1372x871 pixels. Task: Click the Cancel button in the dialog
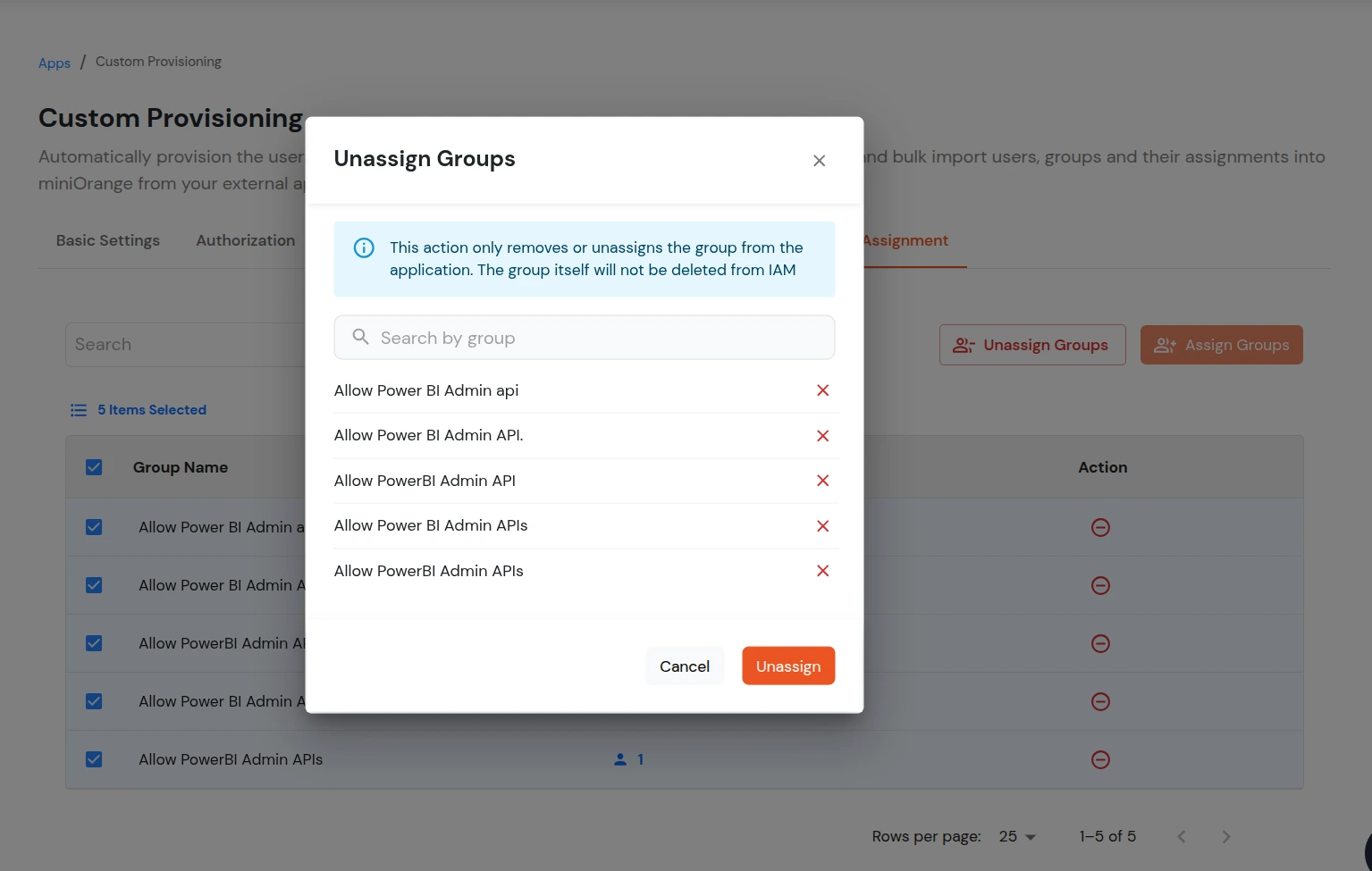(x=685, y=666)
